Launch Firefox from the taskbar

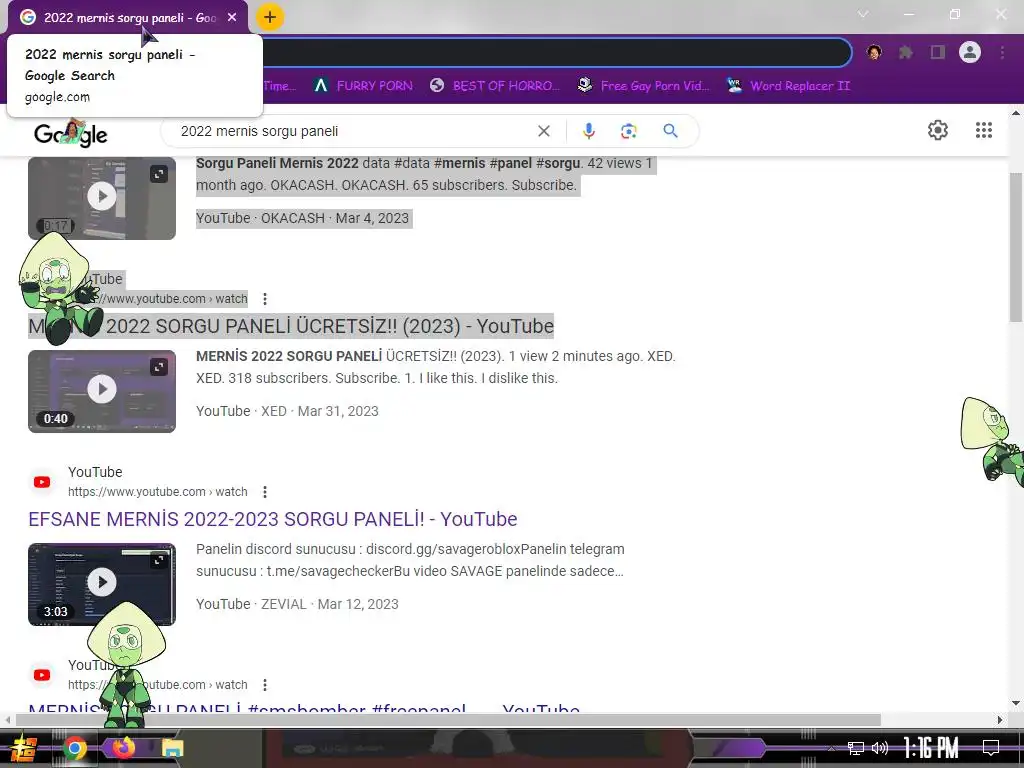tap(123, 747)
